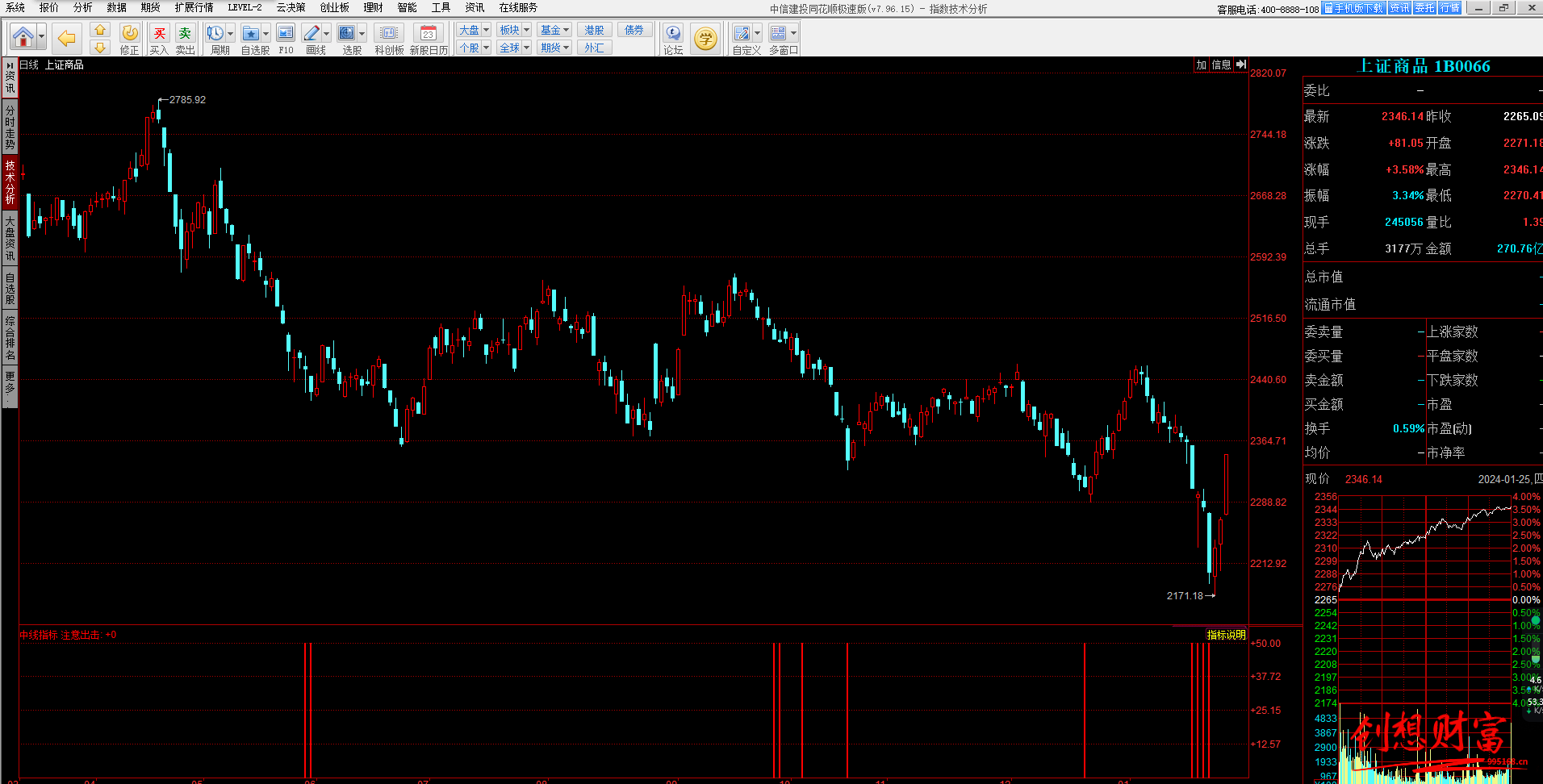The image size is (1543, 784).
Task: Click the 选股 stock picker icon
Action: [347, 33]
